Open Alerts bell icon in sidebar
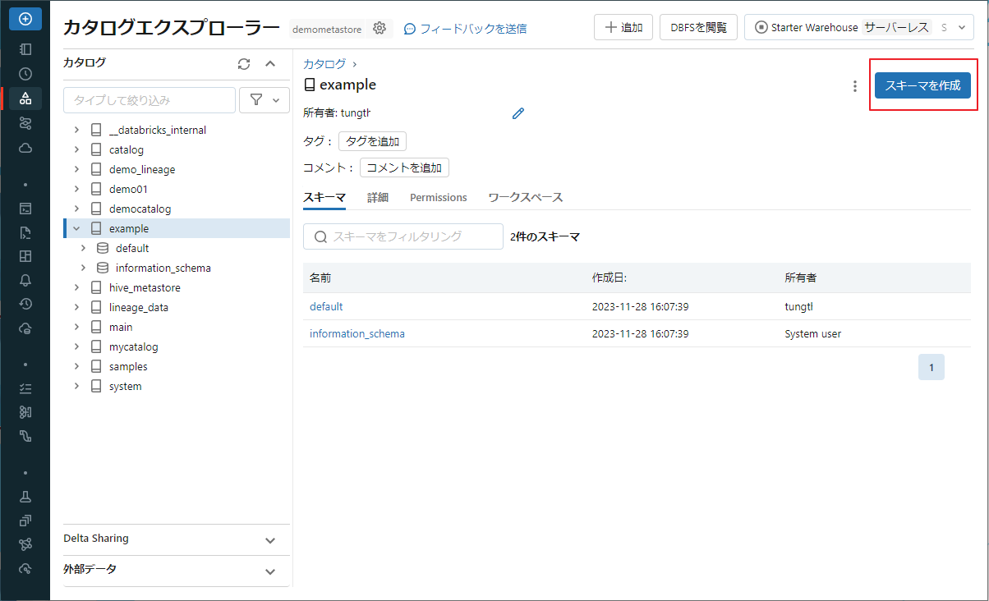 (25, 281)
